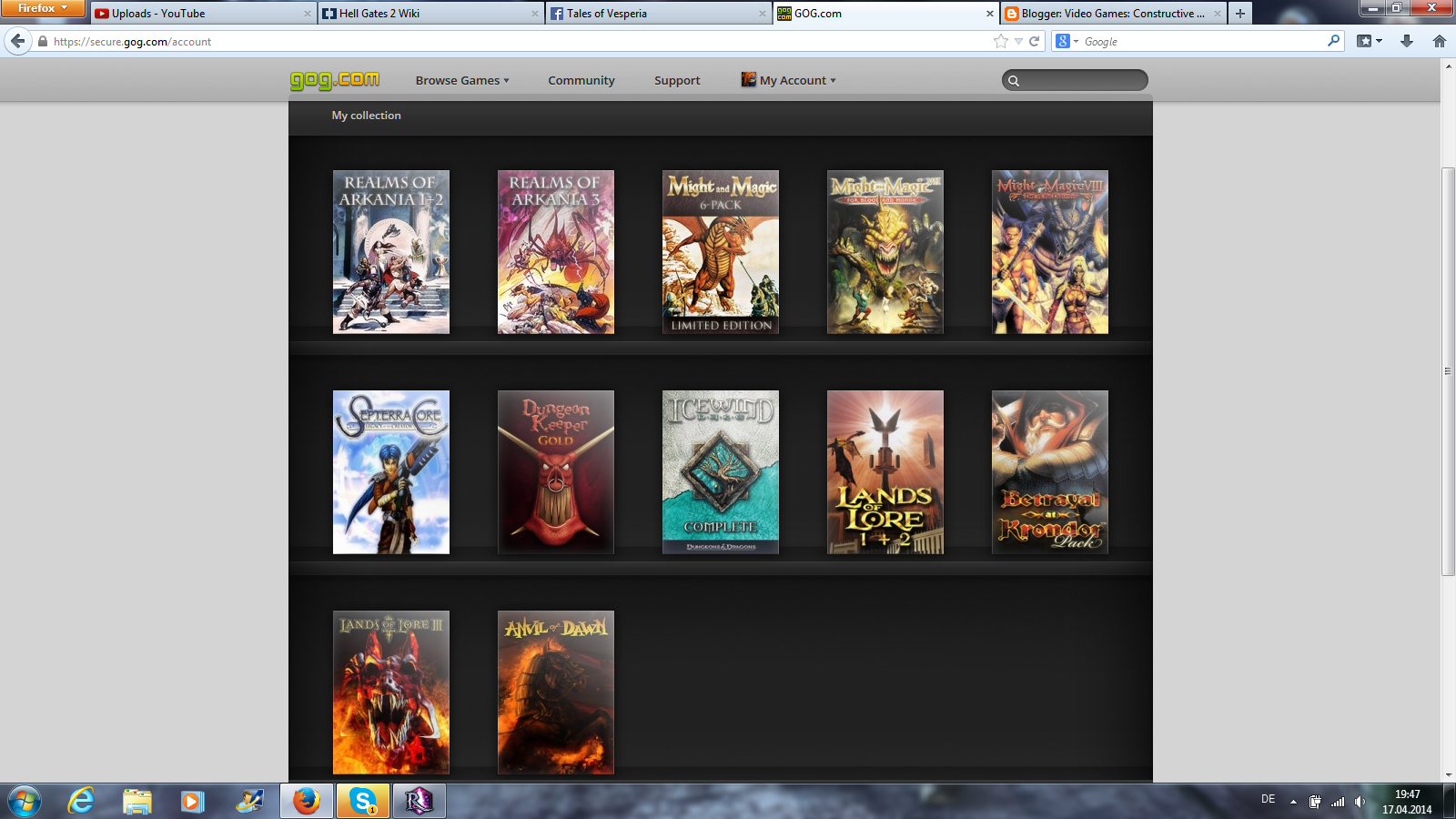This screenshot has width=1456, height=819.
Task: Close the GOG.com tab
Action: pos(990,14)
